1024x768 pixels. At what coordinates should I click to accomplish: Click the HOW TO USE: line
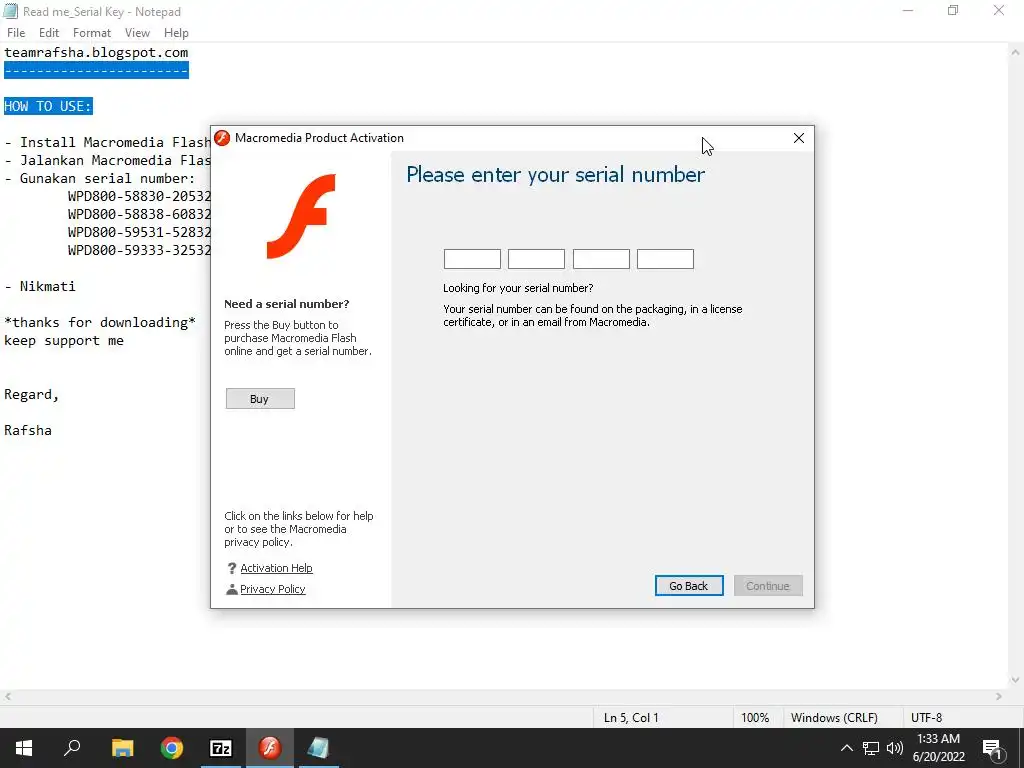(48, 106)
